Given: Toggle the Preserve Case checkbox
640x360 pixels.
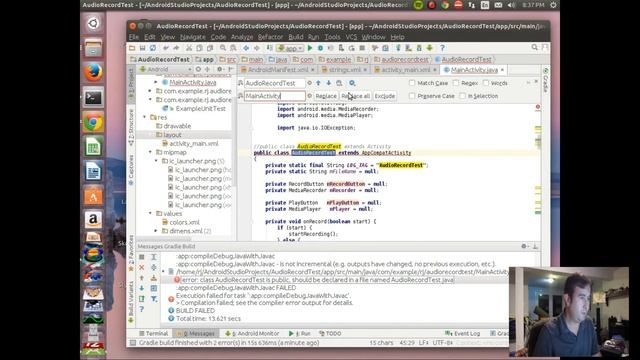Looking at the screenshot, I should pyautogui.click(x=412, y=96).
